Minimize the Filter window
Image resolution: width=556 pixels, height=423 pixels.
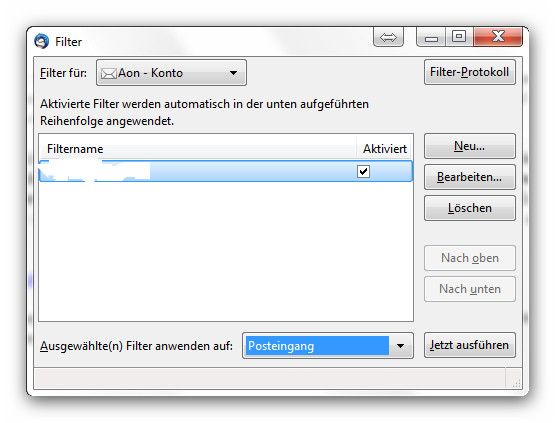click(x=431, y=37)
